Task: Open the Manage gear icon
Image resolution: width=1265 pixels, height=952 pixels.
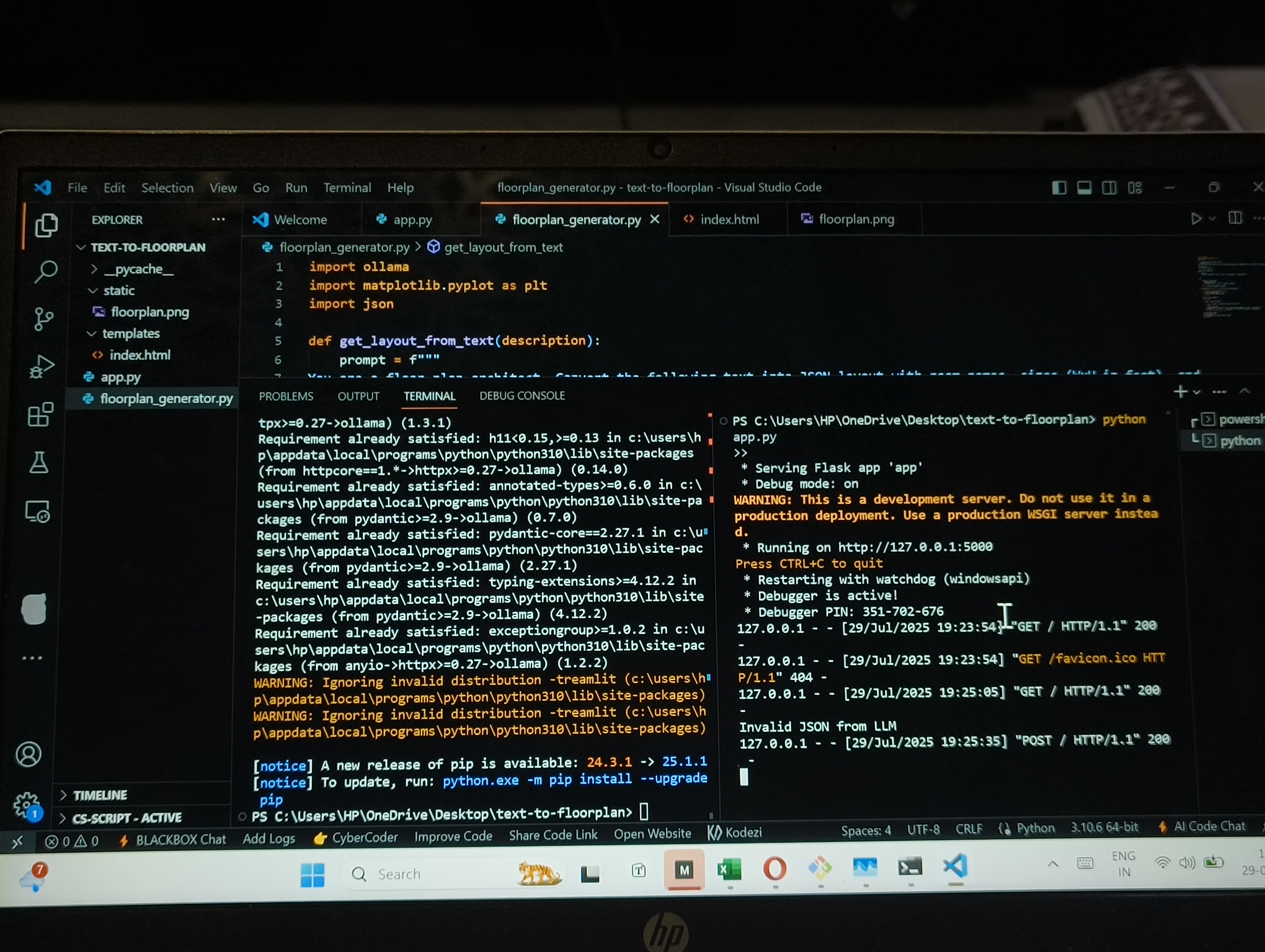Action: click(26, 804)
